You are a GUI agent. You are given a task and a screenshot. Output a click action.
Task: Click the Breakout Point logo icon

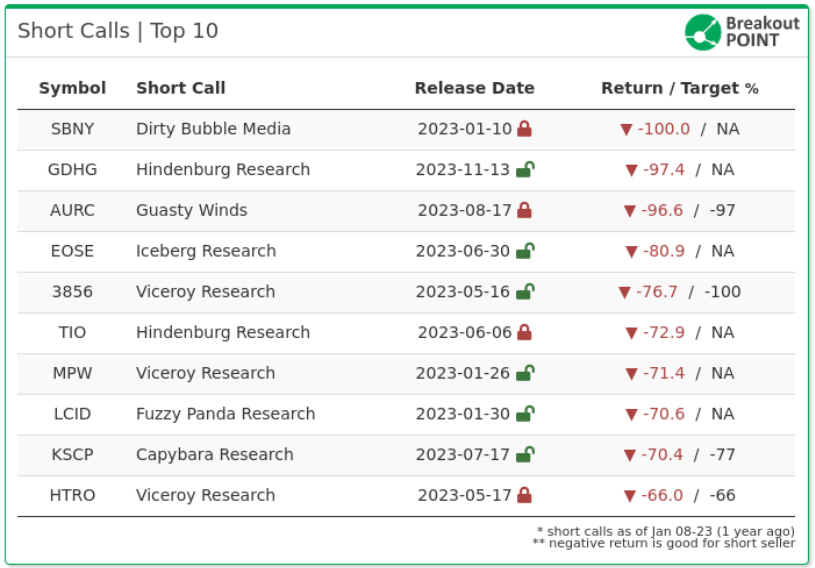tap(703, 31)
